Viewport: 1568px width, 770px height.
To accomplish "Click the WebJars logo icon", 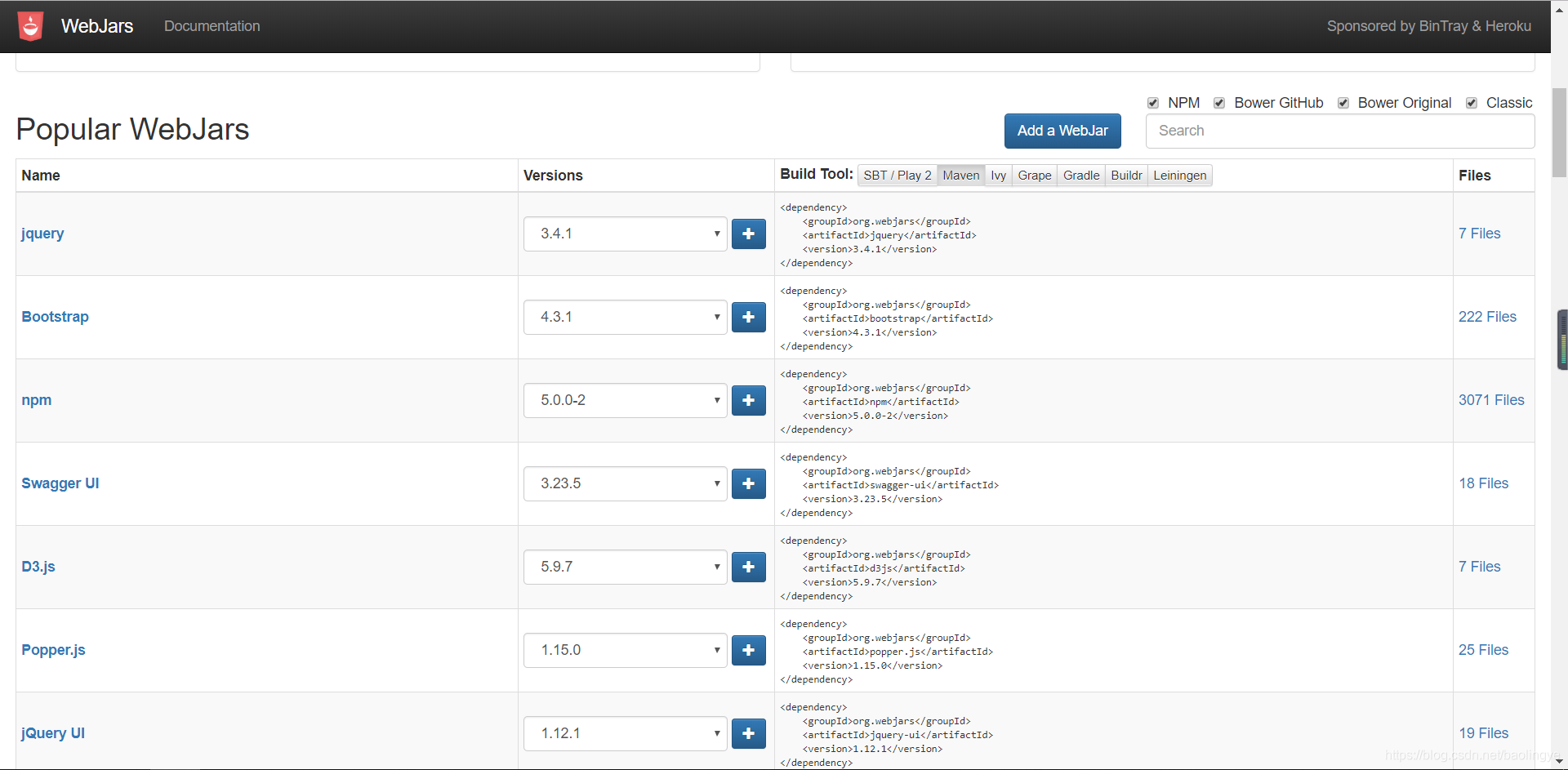I will [31, 26].
